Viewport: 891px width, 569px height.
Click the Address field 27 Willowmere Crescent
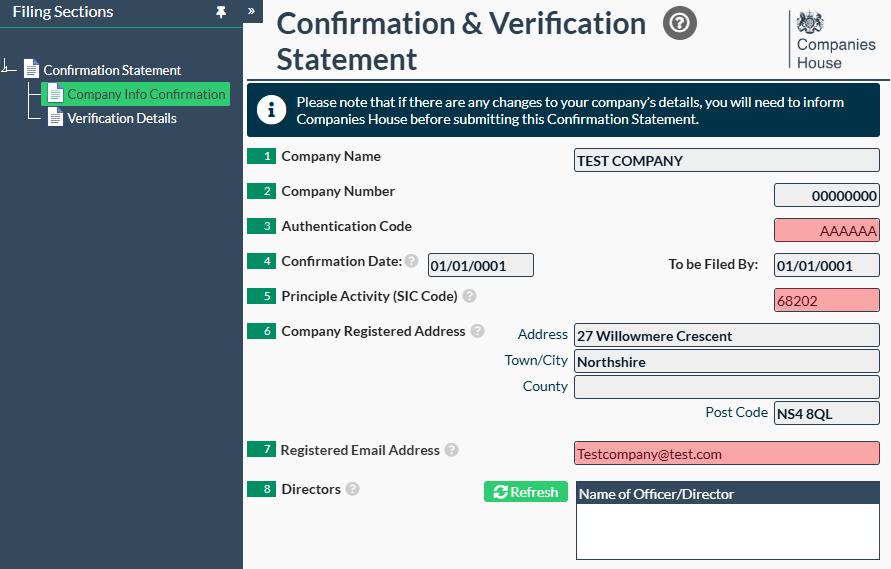[x=726, y=335]
